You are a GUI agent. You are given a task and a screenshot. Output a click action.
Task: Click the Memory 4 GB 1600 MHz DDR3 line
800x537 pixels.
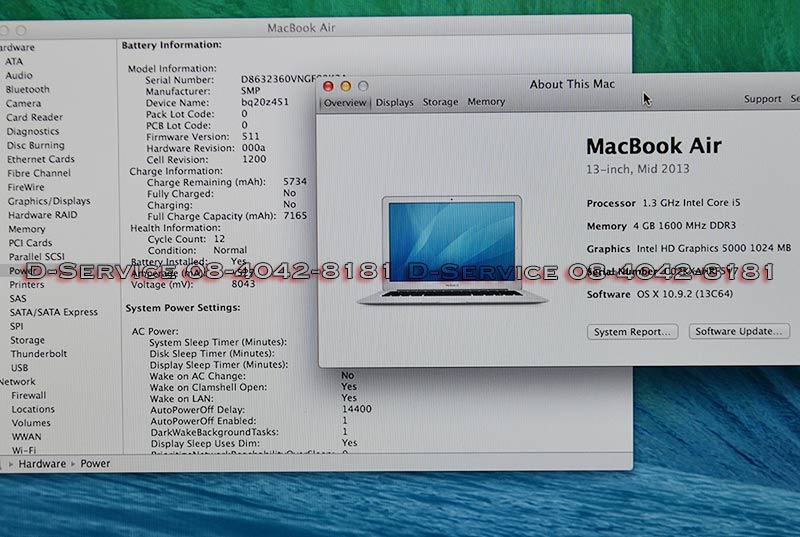coord(661,225)
